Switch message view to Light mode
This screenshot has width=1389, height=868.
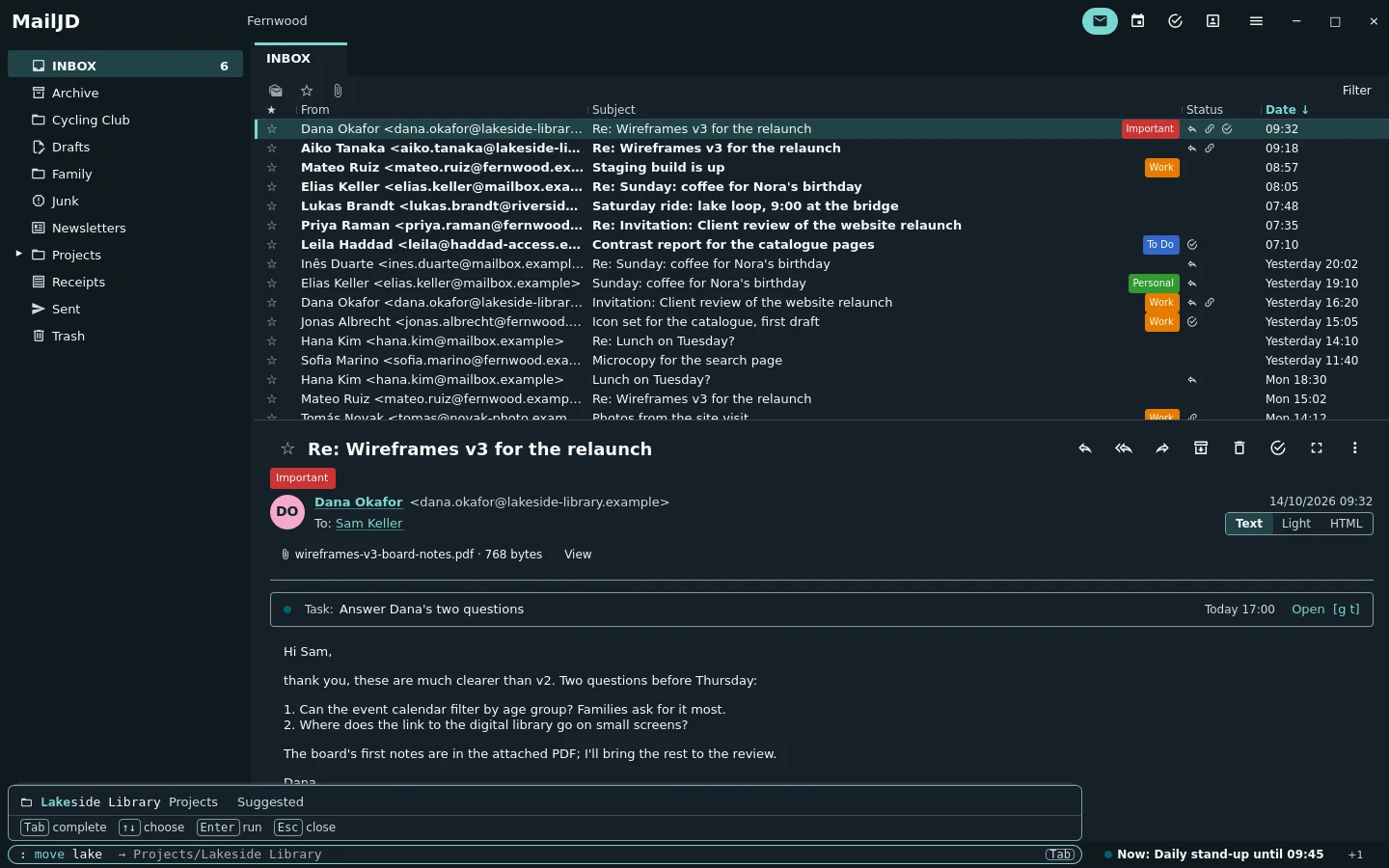point(1295,524)
